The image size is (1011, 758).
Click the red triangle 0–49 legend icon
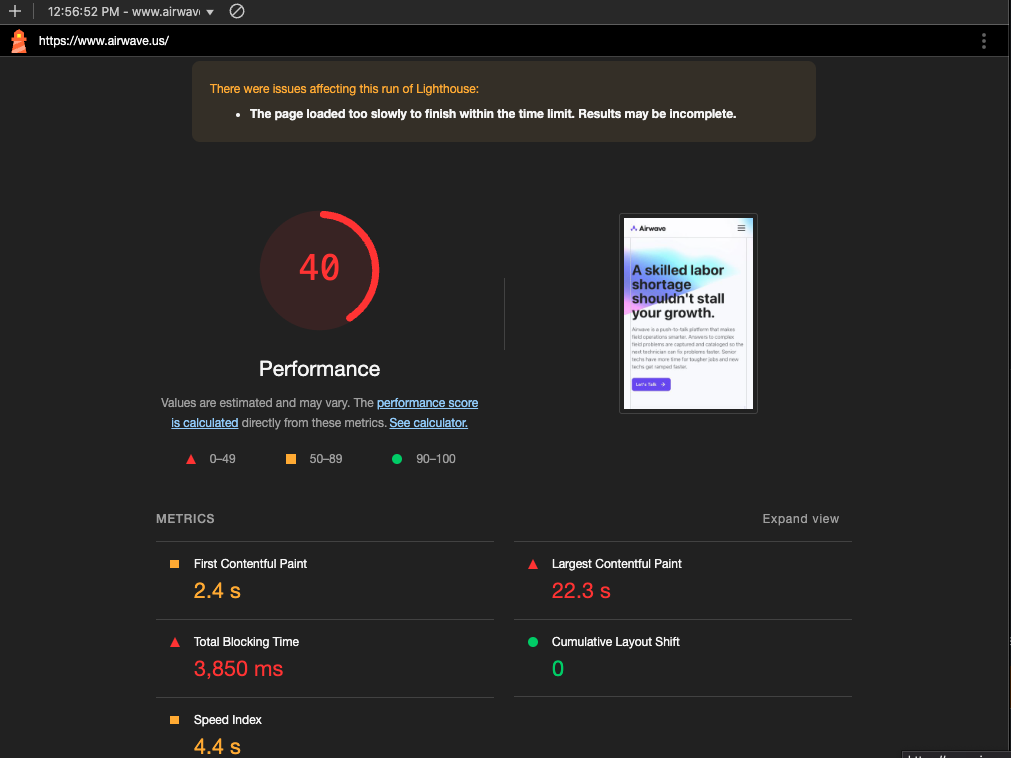pos(191,460)
